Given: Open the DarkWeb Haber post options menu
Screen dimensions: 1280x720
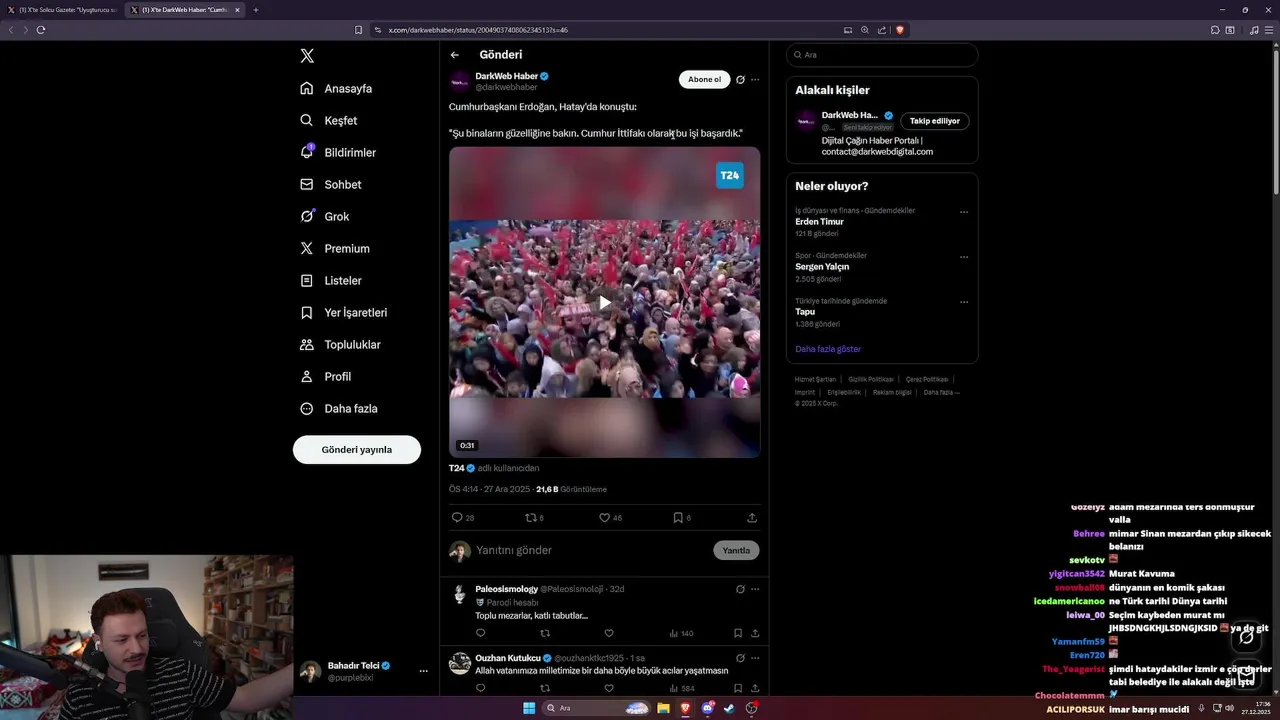Looking at the screenshot, I should [x=755, y=79].
